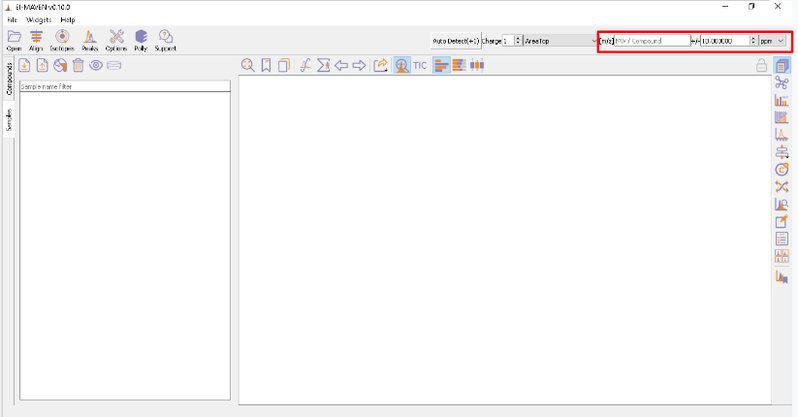Click the integrate curve icon
This screenshot has height=417, width=798.
(305, 65)
